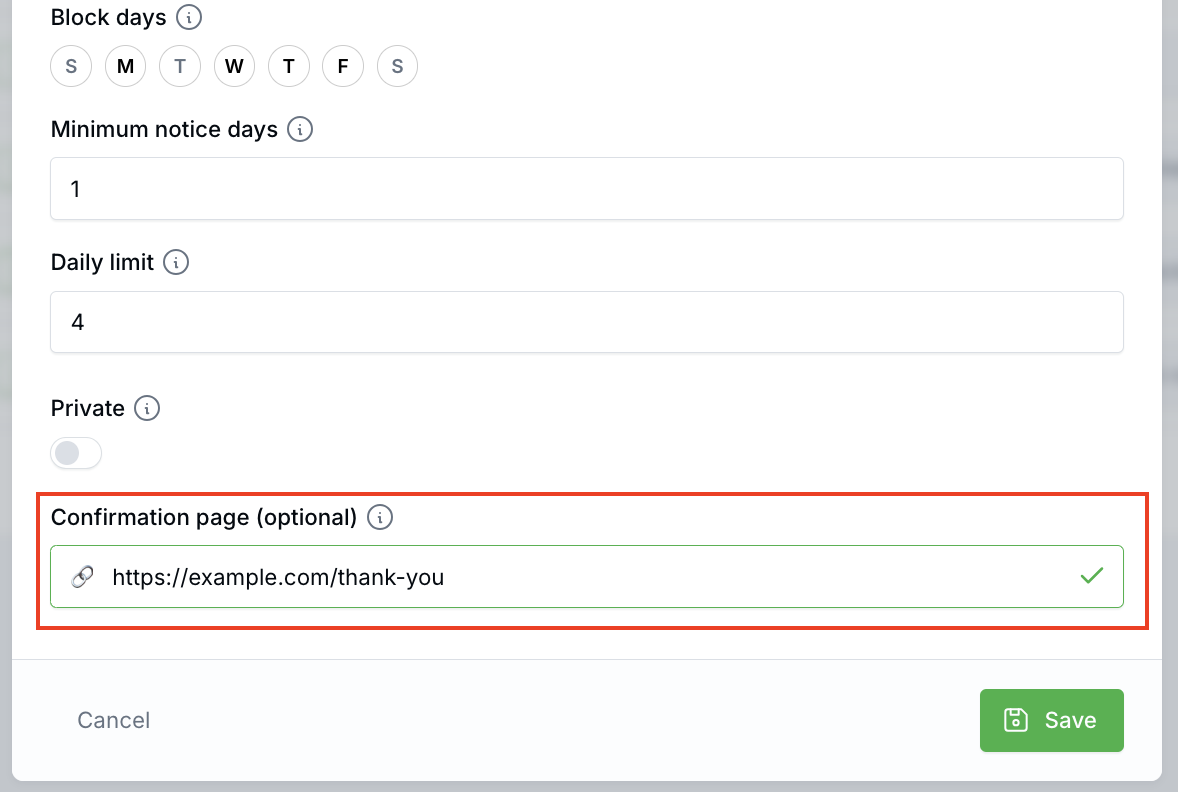Viewport: 1178px width, 792px height.
Task: Focus the Daily limit input field
Action: point(586,322)
